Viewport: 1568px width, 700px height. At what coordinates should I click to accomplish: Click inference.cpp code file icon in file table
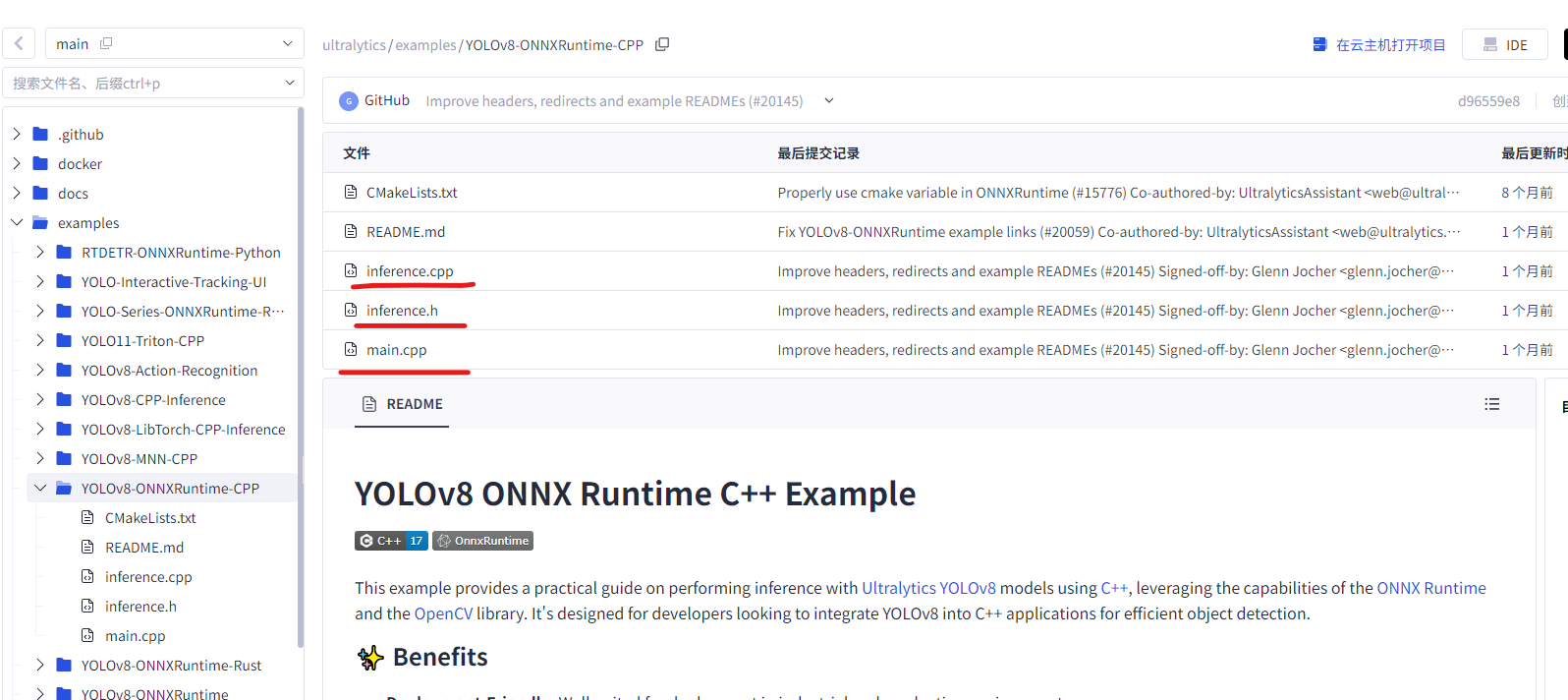coord(351,270)
